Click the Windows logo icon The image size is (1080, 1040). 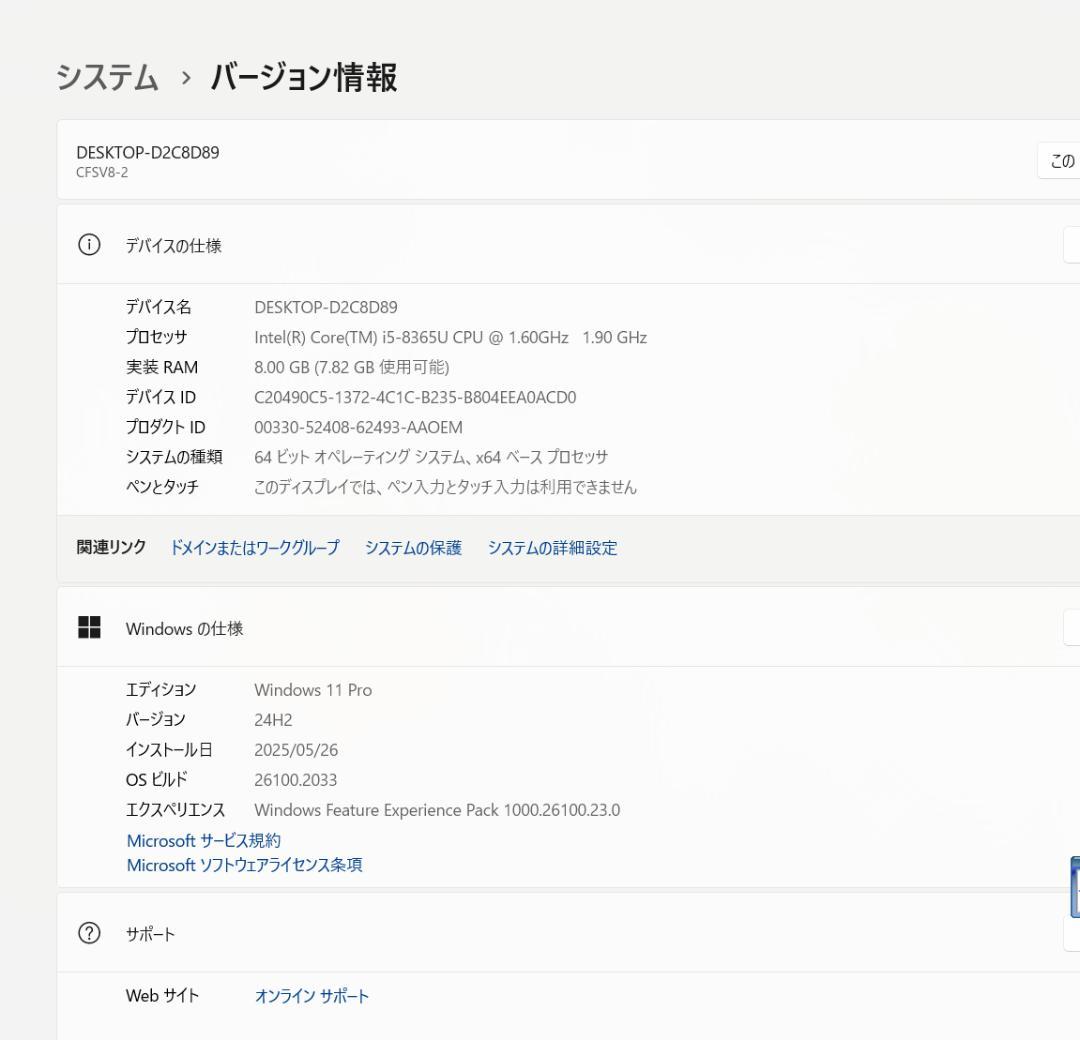[89, 628]
